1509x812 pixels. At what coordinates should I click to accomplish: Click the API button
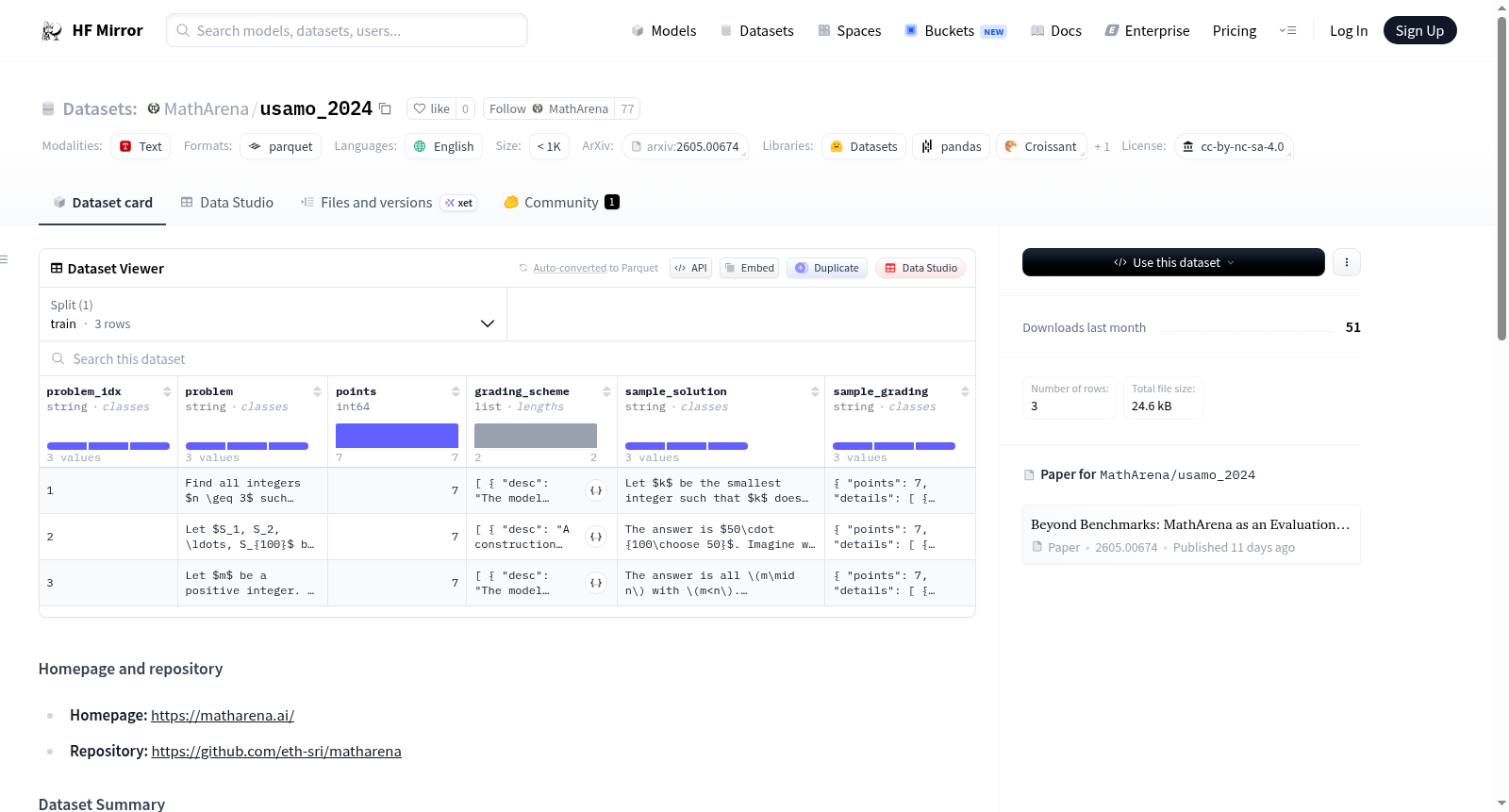(690, 268)
